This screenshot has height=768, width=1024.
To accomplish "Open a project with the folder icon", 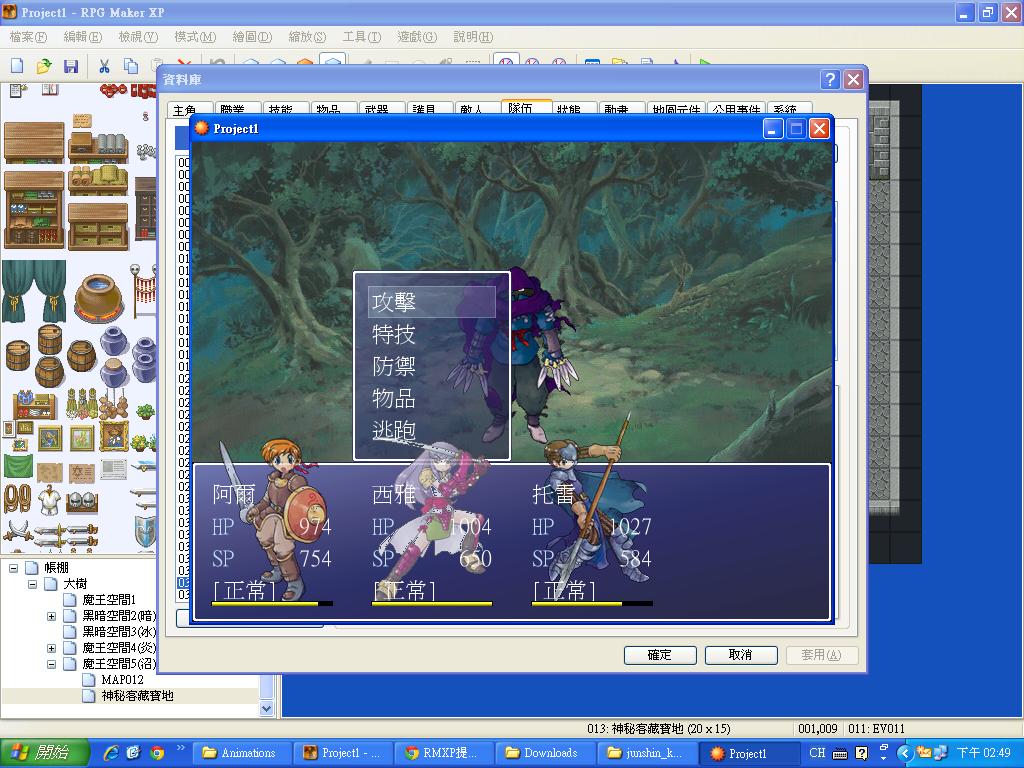I will coord(44,65).
